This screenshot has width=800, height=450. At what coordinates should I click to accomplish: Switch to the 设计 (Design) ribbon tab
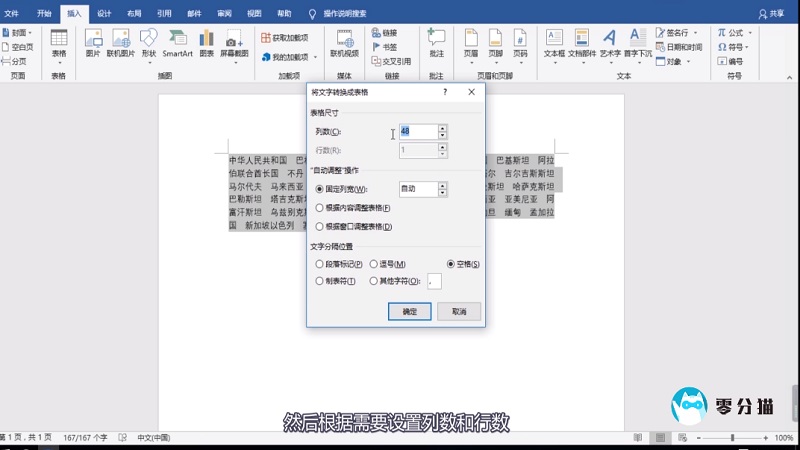(104, 13)
